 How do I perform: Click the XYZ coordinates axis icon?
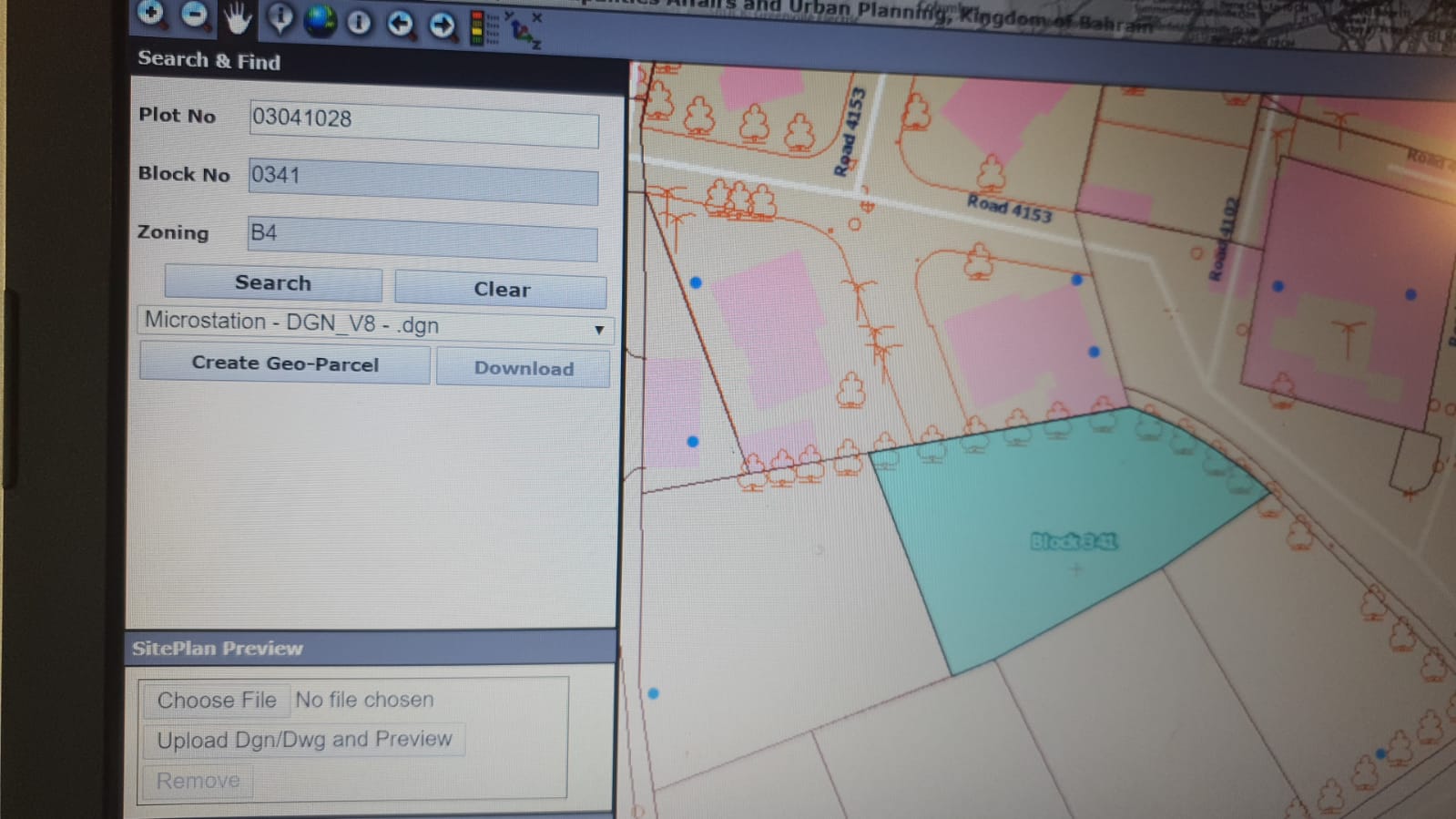tap(524, 30)
